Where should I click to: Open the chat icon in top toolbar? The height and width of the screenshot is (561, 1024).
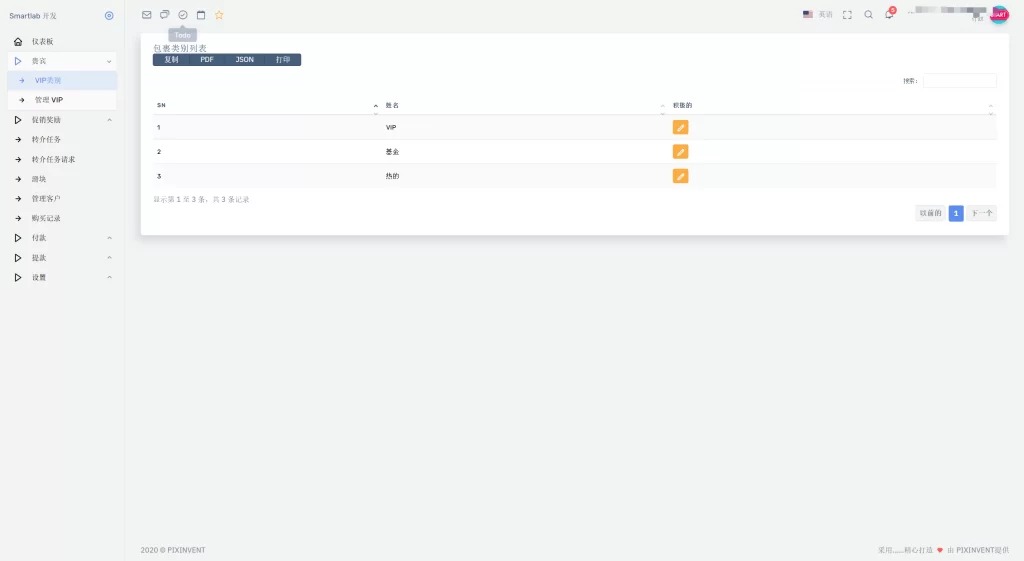(x=165, y=15)
